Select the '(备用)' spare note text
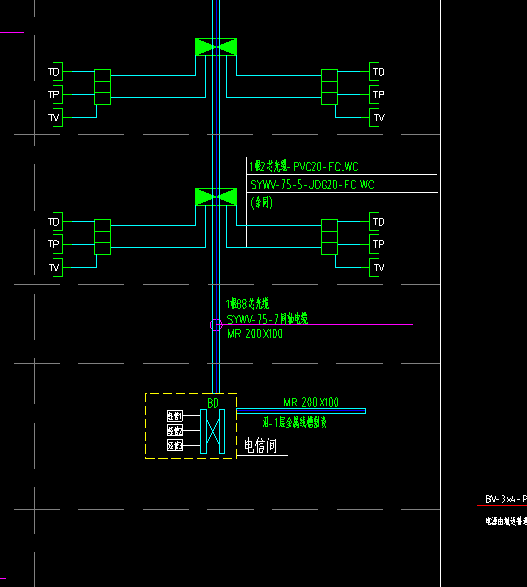This screenshot has width=527, height=587. (261, 203)
